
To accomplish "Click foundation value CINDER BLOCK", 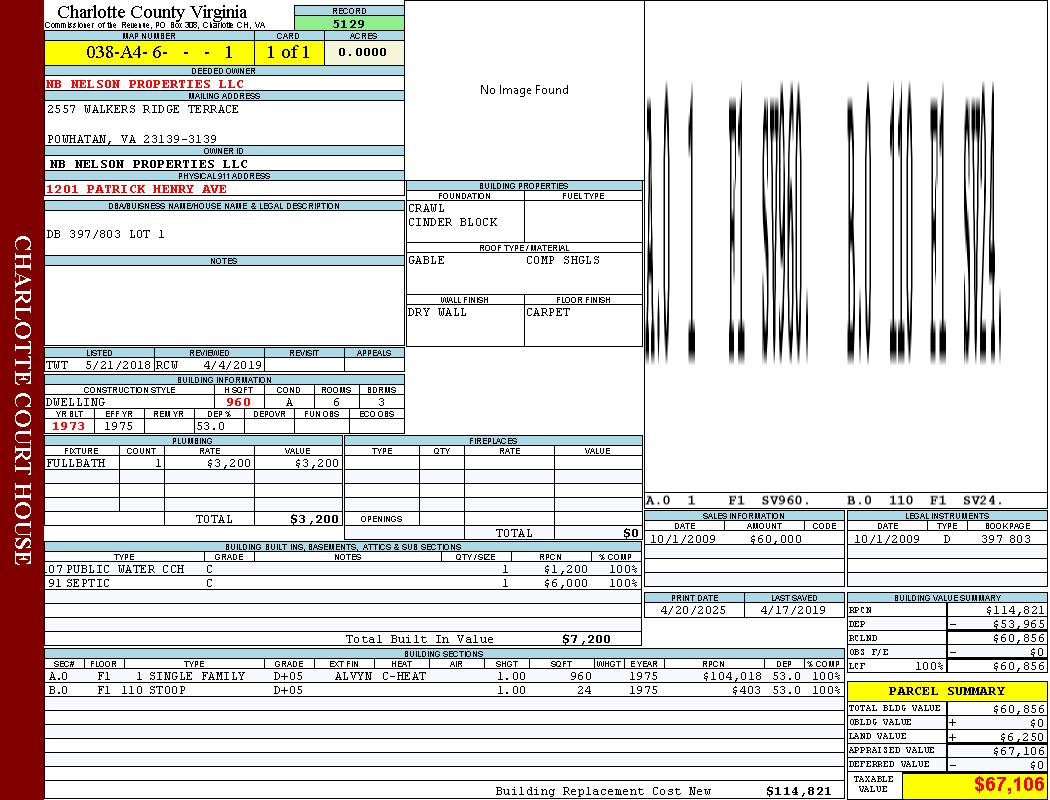I will tap(453, 222).
